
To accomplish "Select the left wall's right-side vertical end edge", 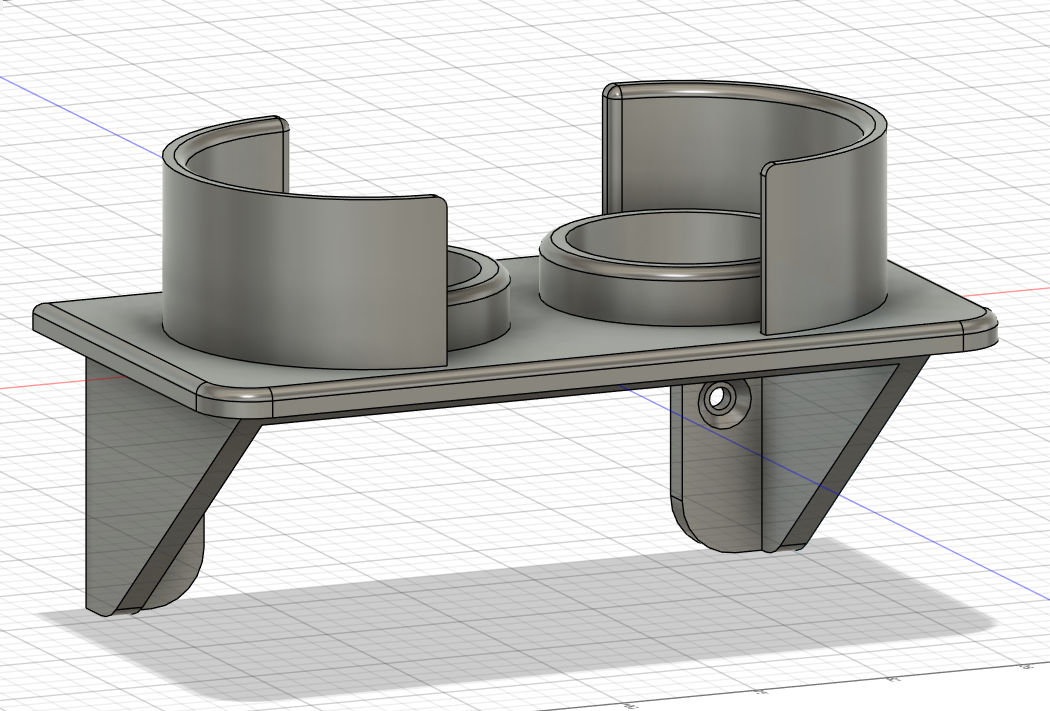I will tap(443, 280).
